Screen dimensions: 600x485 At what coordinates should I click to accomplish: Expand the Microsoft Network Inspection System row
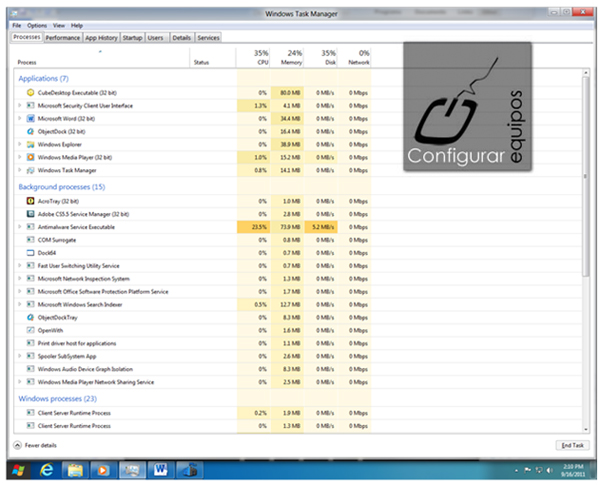pyautogui.click(x=20, y=278)
